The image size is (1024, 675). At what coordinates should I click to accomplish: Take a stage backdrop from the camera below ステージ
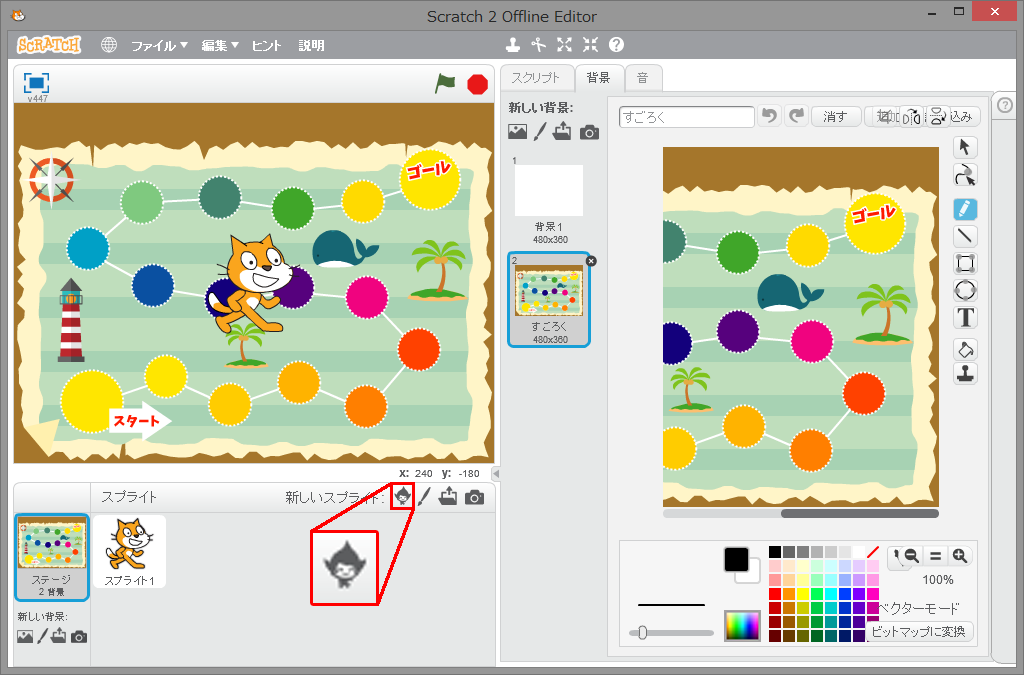[x=79, y=636]
